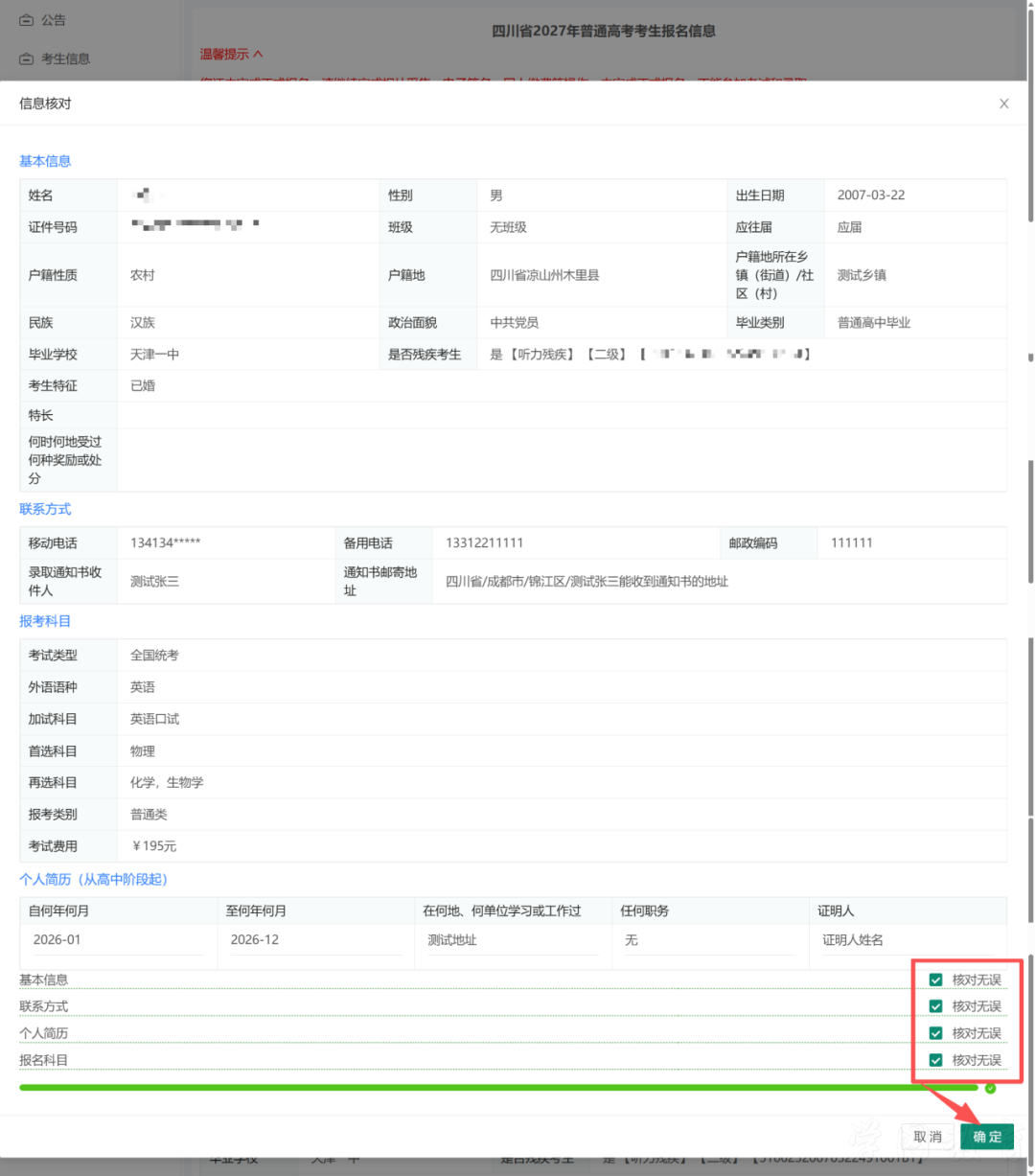Image resolution: width=1035 pixels, height=1176 pixels.
Task: Click the 至何年何月 field showing 2026-12
Action: coord(315,940)
